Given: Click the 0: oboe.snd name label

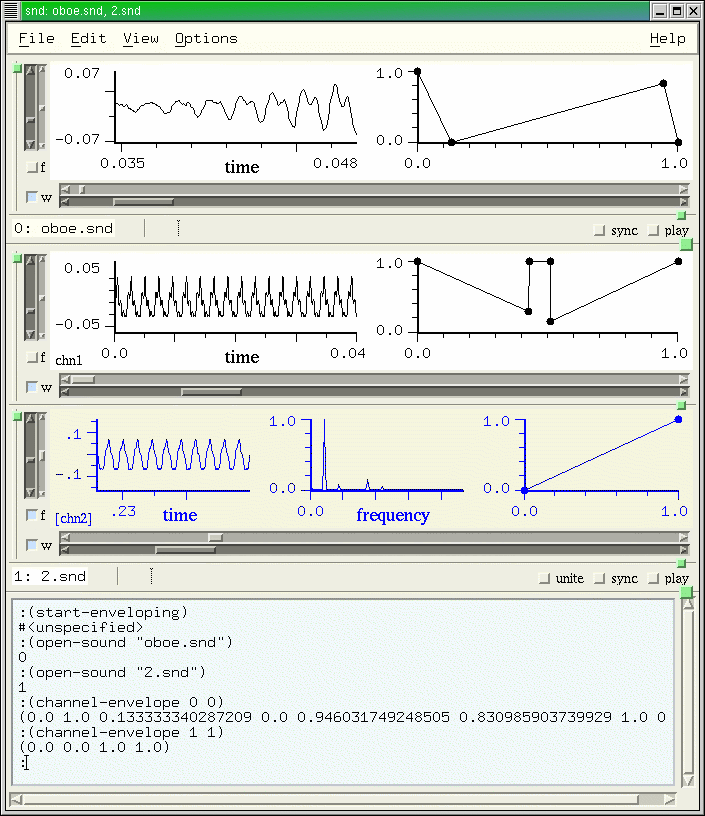Looking at the screenshot, I should pyautogui.click(x=63, y=228).
